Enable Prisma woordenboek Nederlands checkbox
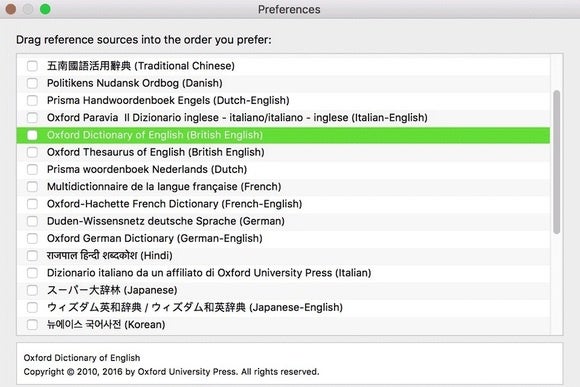580x387 pixels. click(x=32, y=169)
